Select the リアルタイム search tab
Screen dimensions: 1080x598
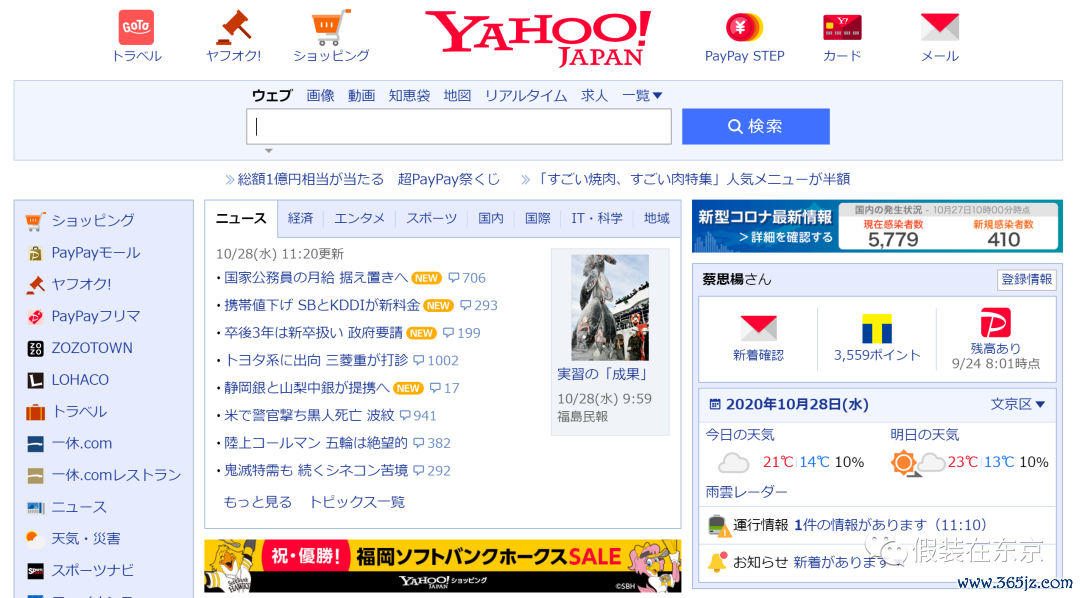click(526, 95)
